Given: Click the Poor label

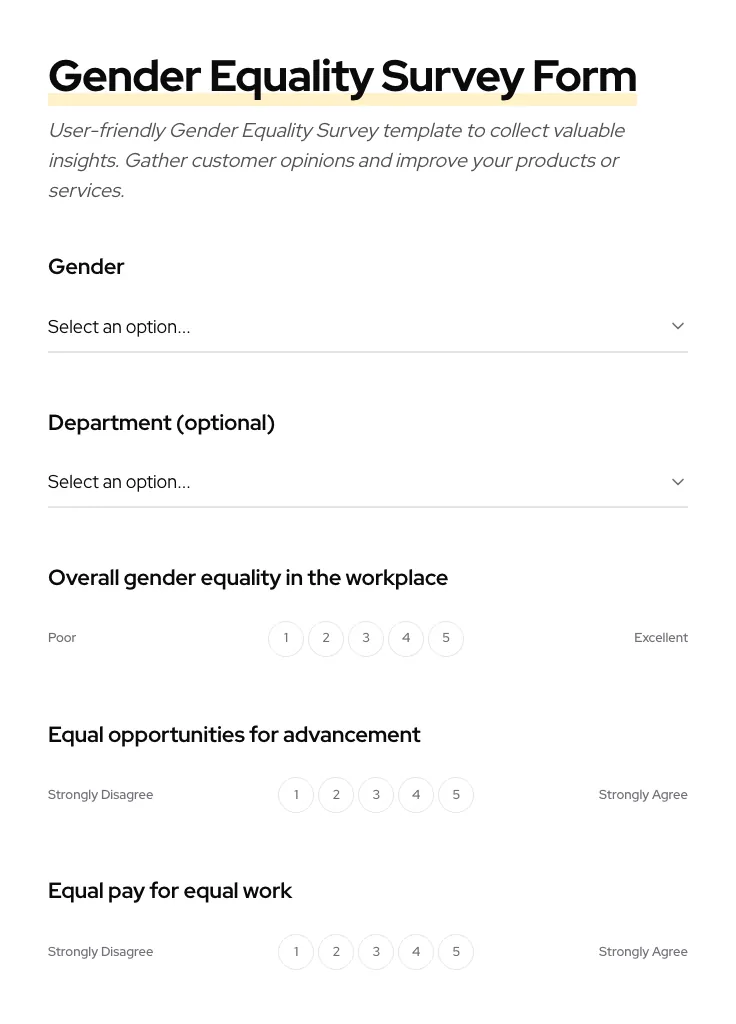Looking at the screenshot, I should pyautogui.click(x=62, y=637).
